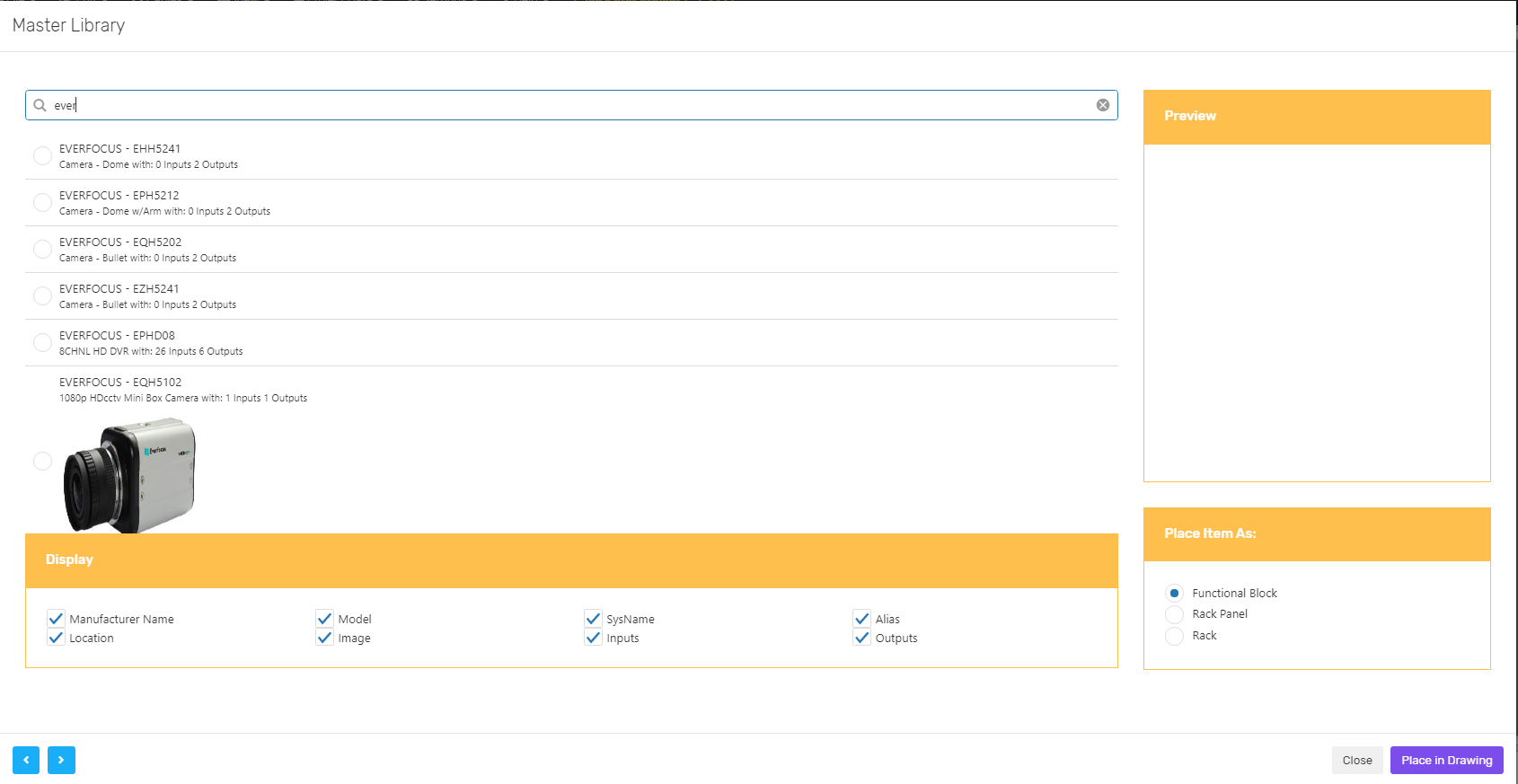Select the EVERFOCUS EZH5241 radio button
Screen dimensions: 1518x784
(x=42, y=295)
